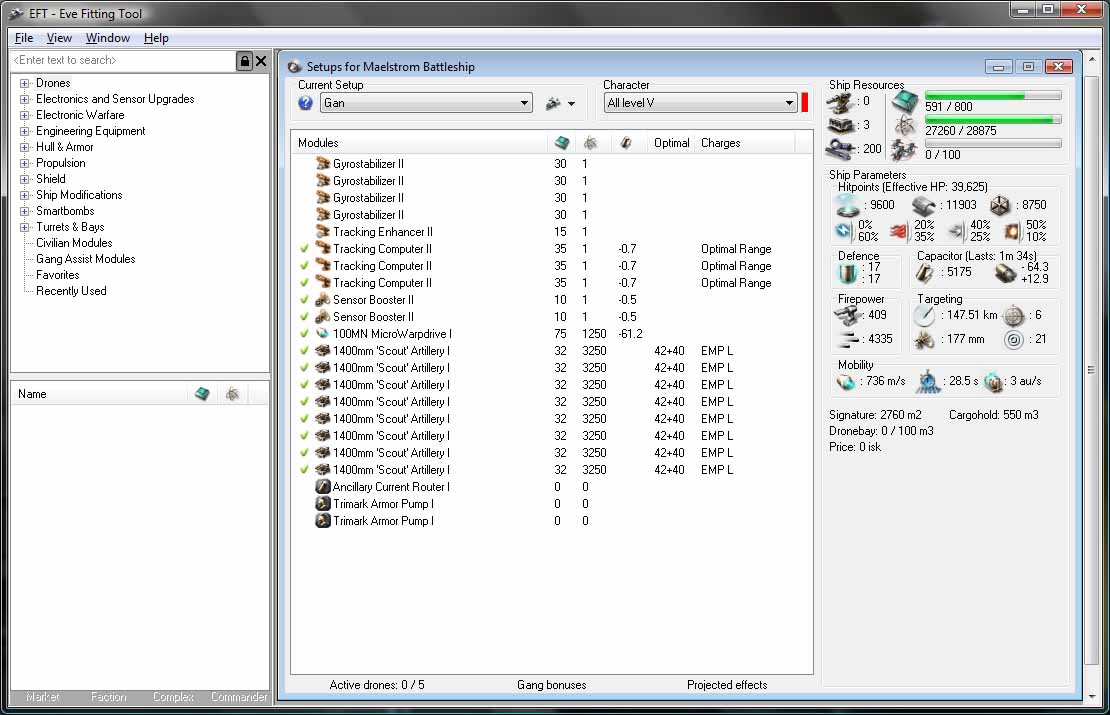Click the hull structure icon showing 8750
Viewport: 1110px width, 715px height.
pyautogui.click(x=1000, y=205)
